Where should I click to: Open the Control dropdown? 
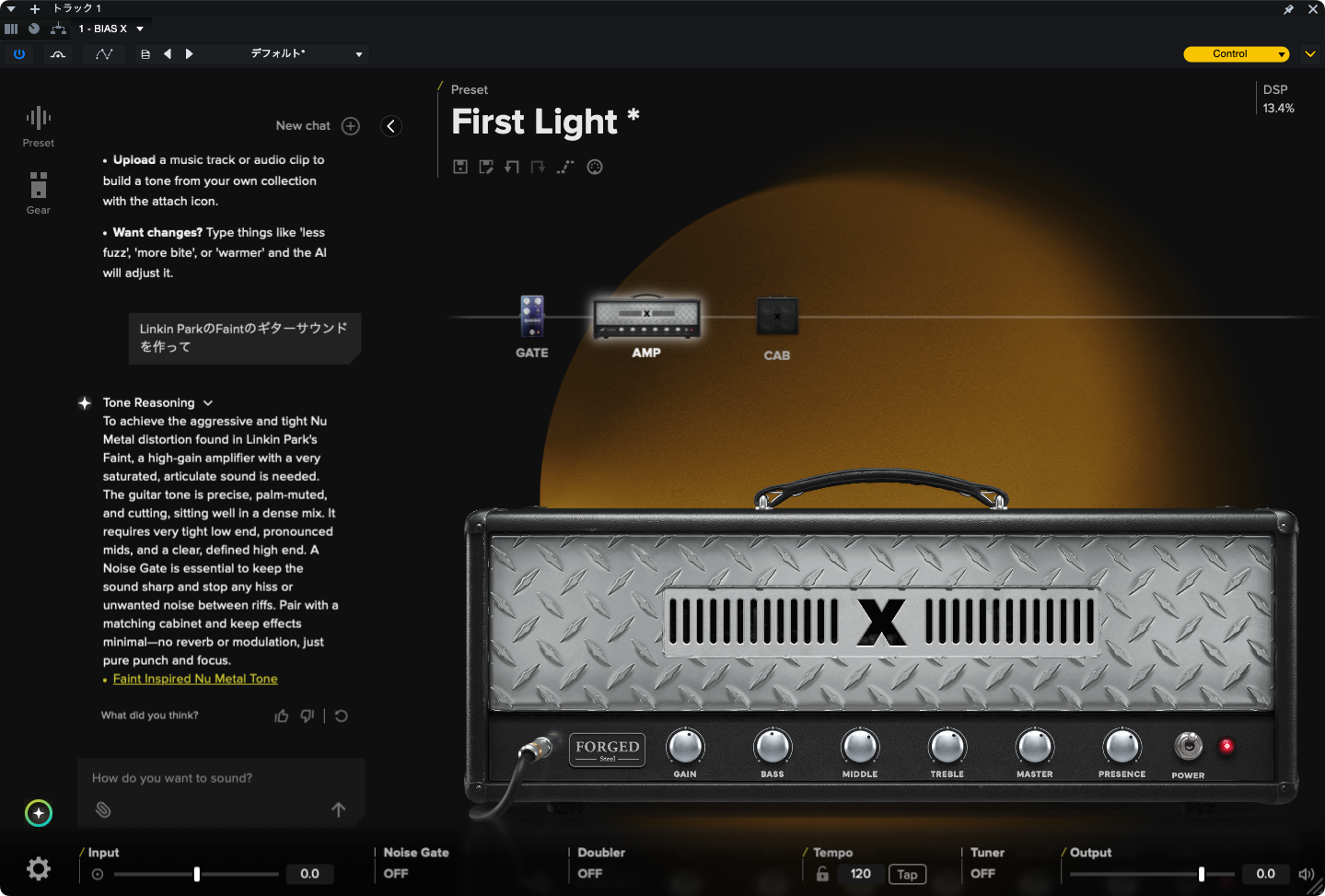[x=1236, y=54]
